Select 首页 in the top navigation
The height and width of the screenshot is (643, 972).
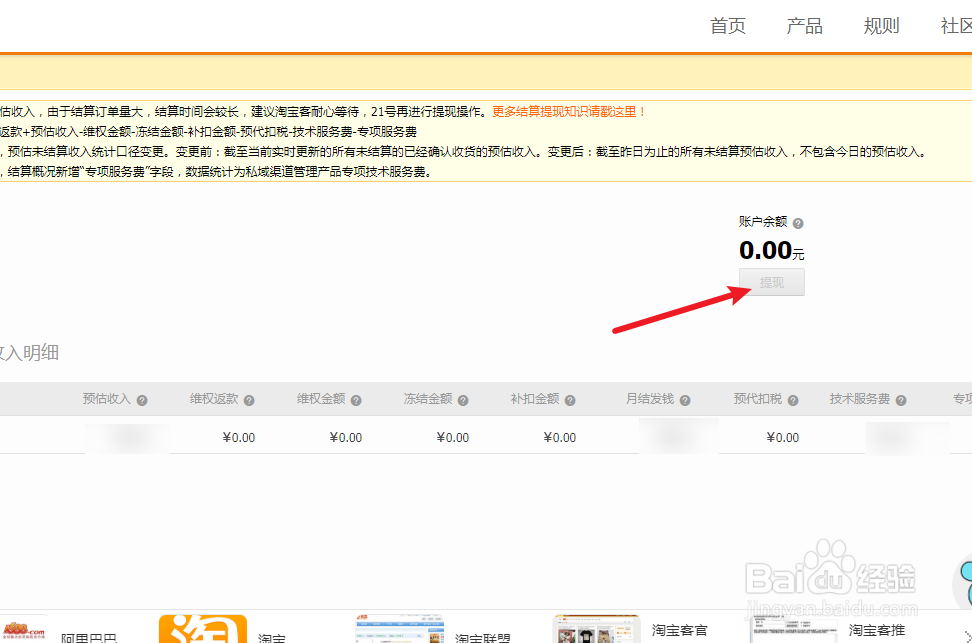pyautogui.click(x=727, y=26)
